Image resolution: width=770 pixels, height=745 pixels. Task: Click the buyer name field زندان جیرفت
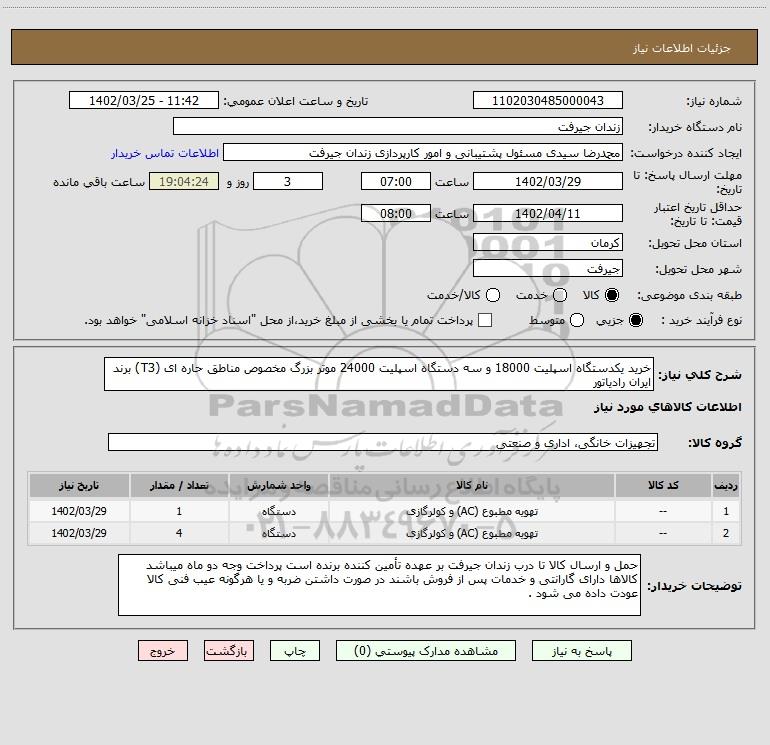pos(398,127)
